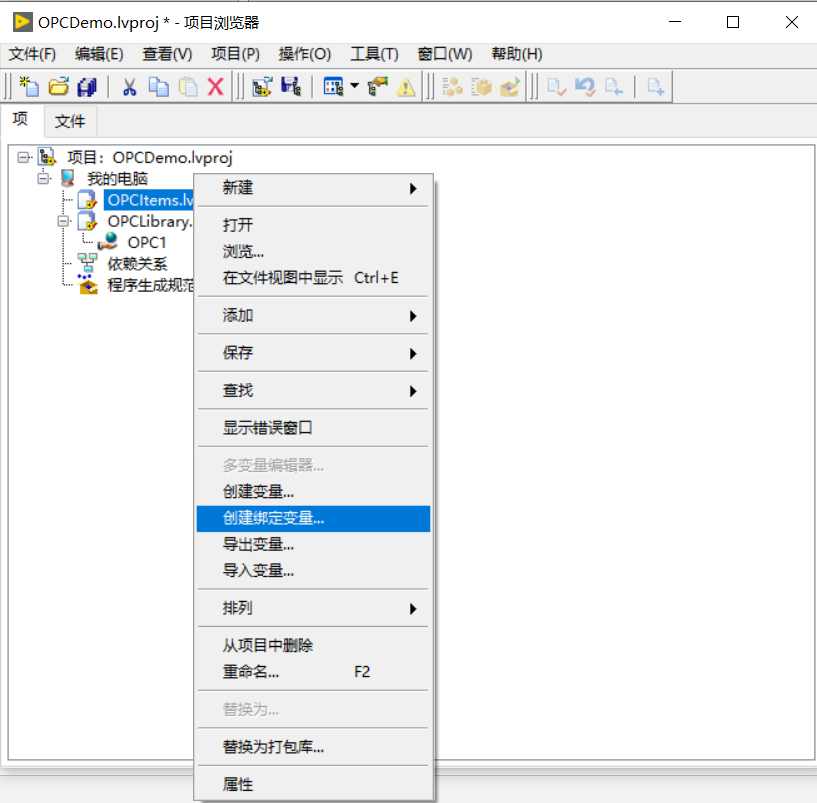Choose 导出变量... menu entry
The width and height of the screenshot is (817, 803).
[x=314, y=545]
